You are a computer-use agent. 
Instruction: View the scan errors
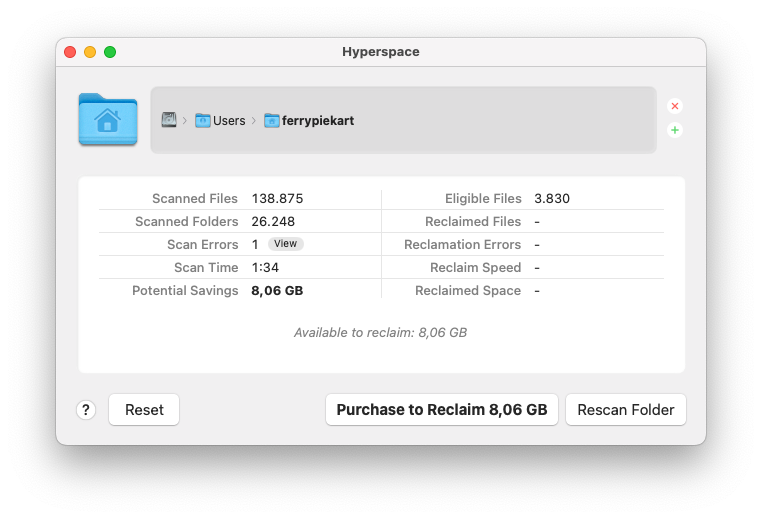tap(285, 243)
